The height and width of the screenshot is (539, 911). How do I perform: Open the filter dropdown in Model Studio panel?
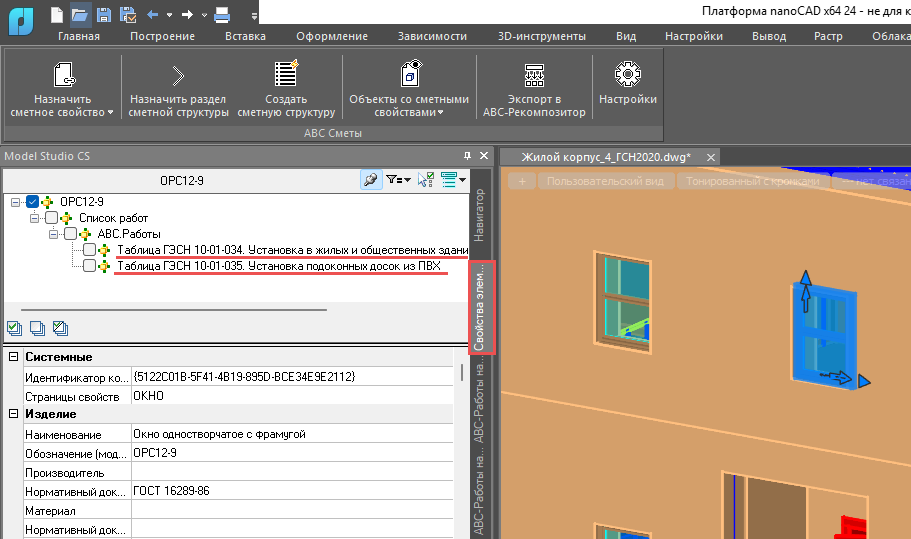[x=398, y=180]
